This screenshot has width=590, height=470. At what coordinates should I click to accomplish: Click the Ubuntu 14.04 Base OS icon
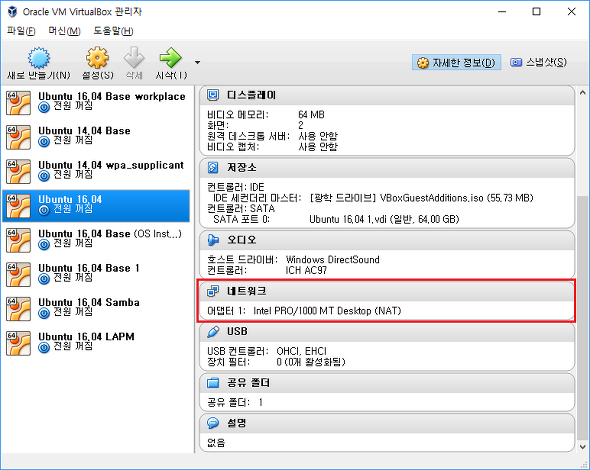[18, 137]
